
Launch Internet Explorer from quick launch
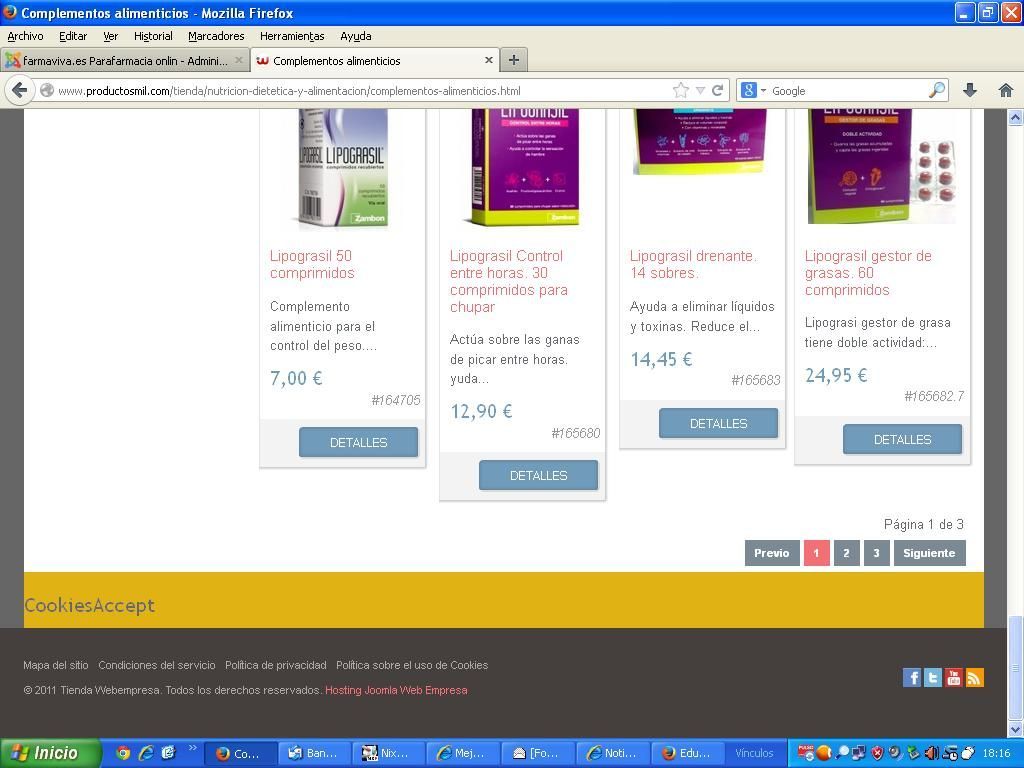pos(146,753)
